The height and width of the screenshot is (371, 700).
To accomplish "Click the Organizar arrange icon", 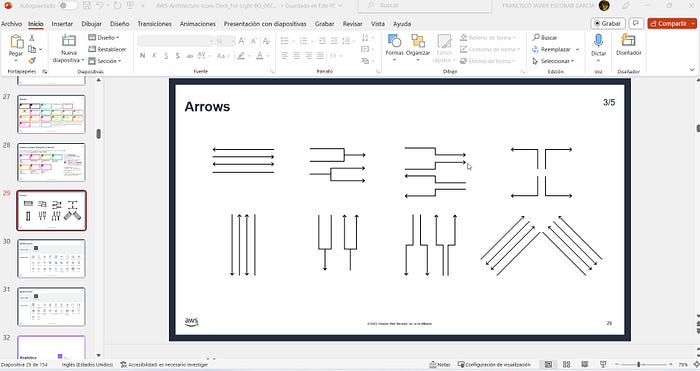I will coord(418,41).
